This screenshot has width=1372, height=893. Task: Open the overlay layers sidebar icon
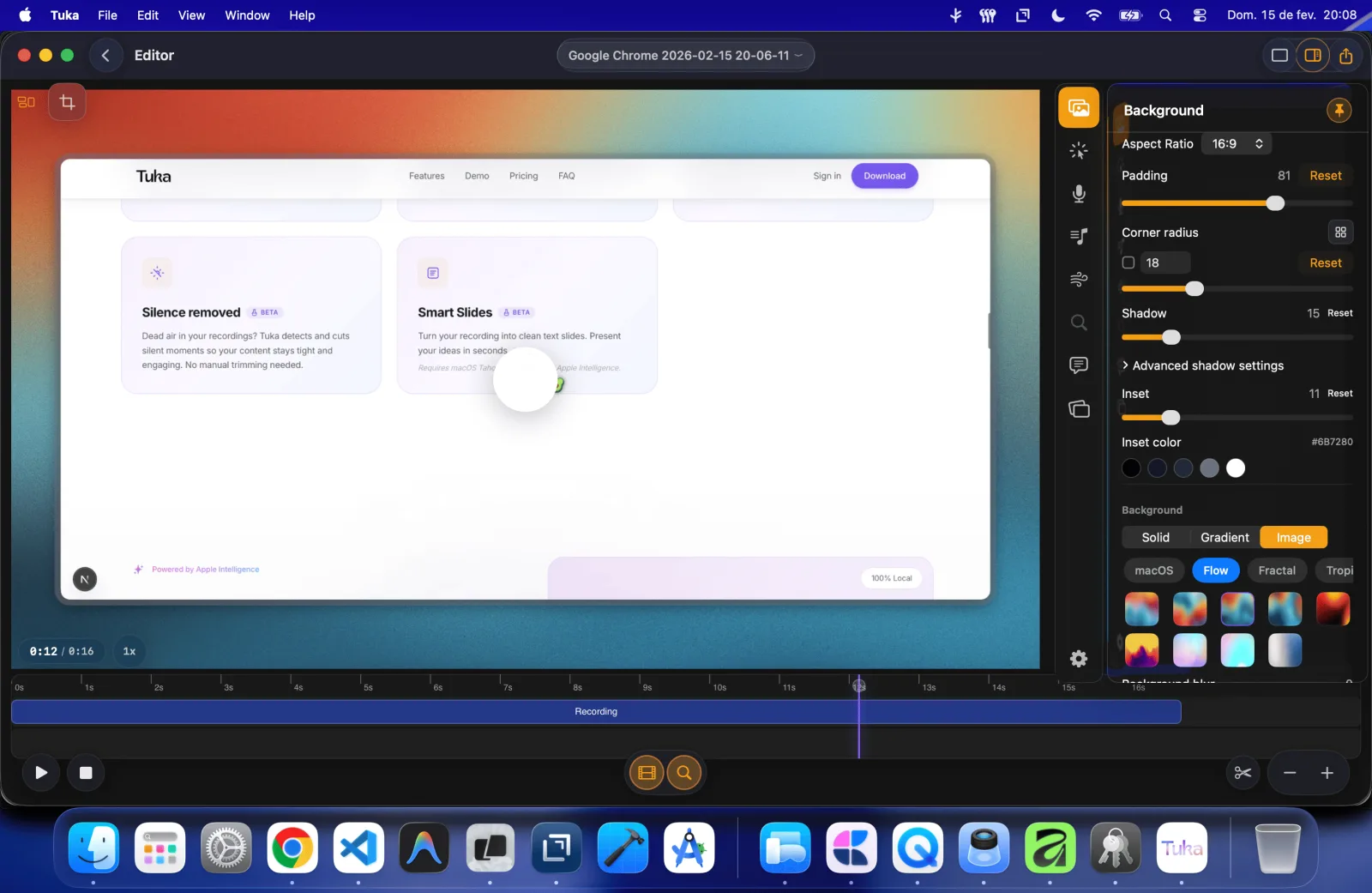(x=1079, y=408)
